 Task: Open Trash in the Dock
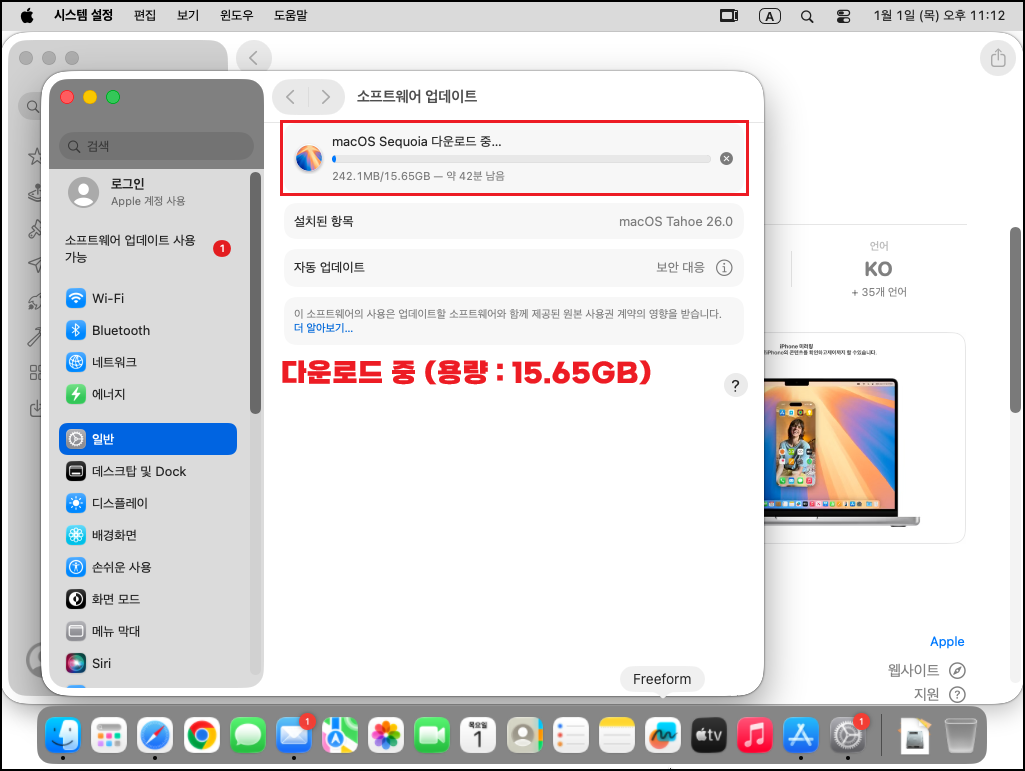[961, 735]
